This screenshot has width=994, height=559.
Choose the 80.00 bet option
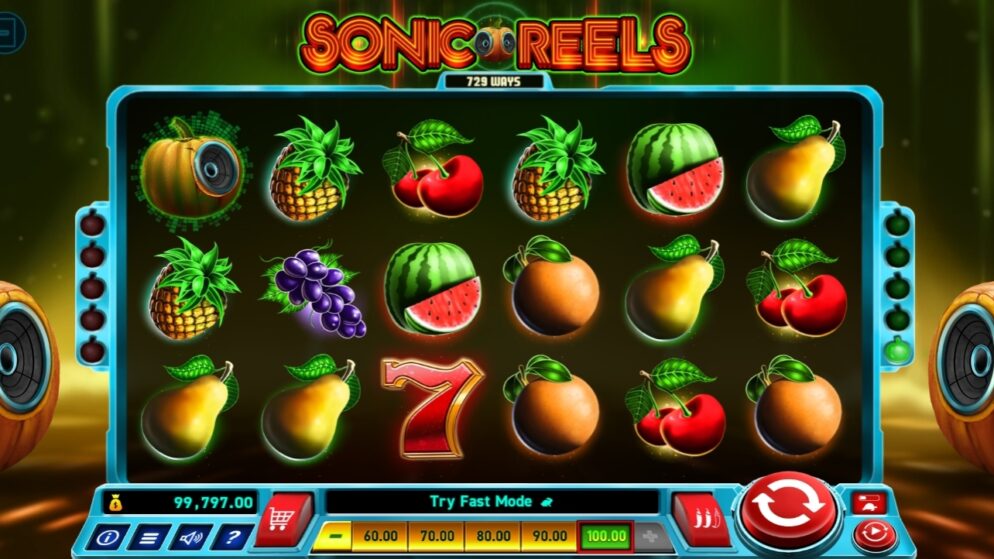[493, 536]
